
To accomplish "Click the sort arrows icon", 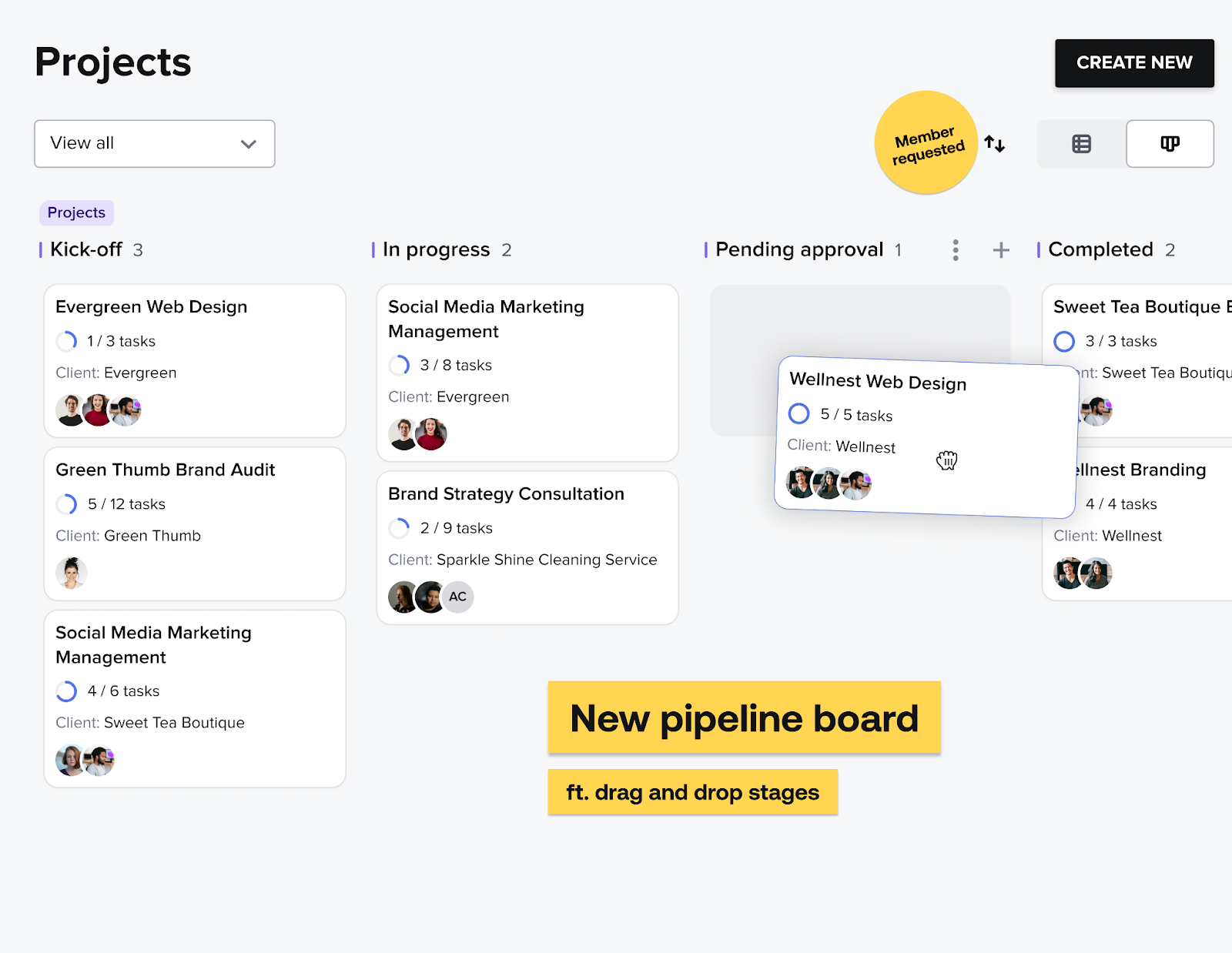I will (995, 143).
